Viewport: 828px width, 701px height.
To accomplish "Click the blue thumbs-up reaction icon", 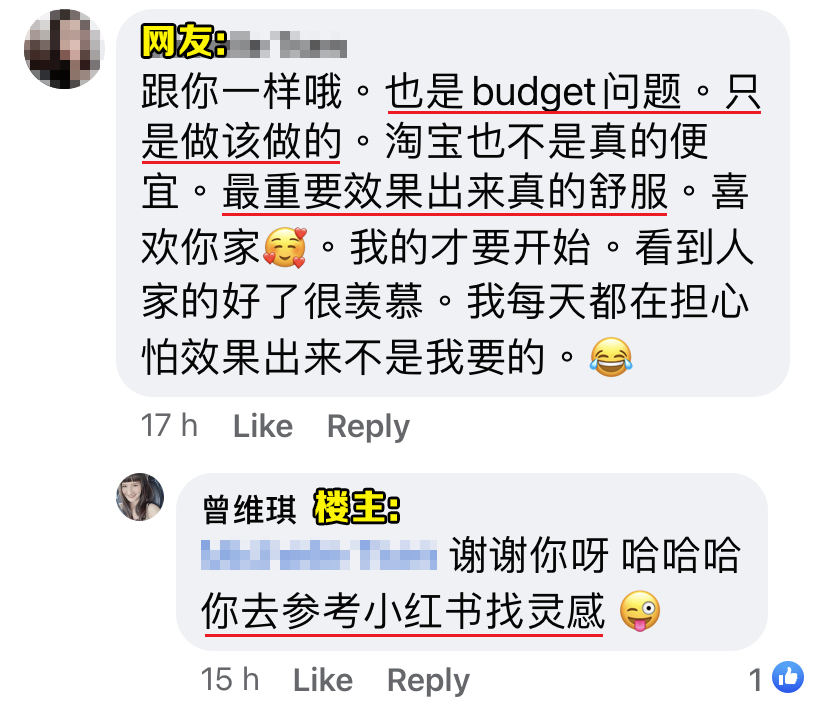I will point(787,677).
